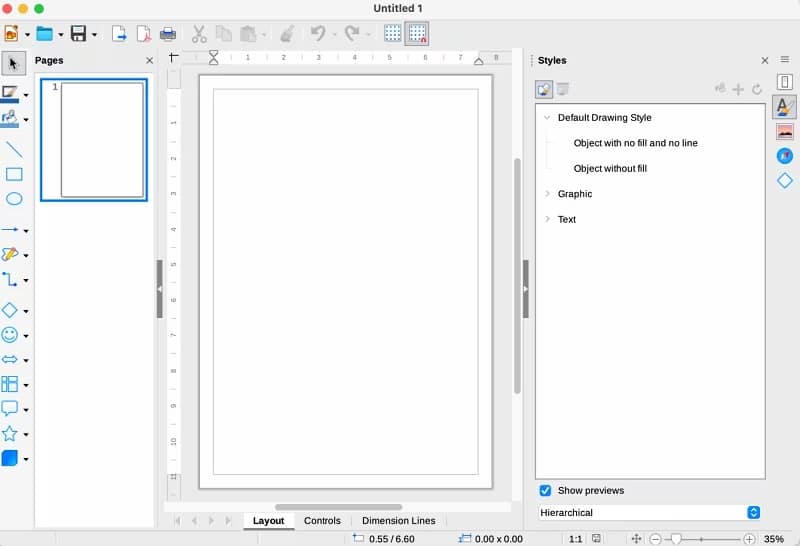Select the Stars and Banners tool
Image resolution: width=800 pixels, height=546 pixels.
point(10,434)
